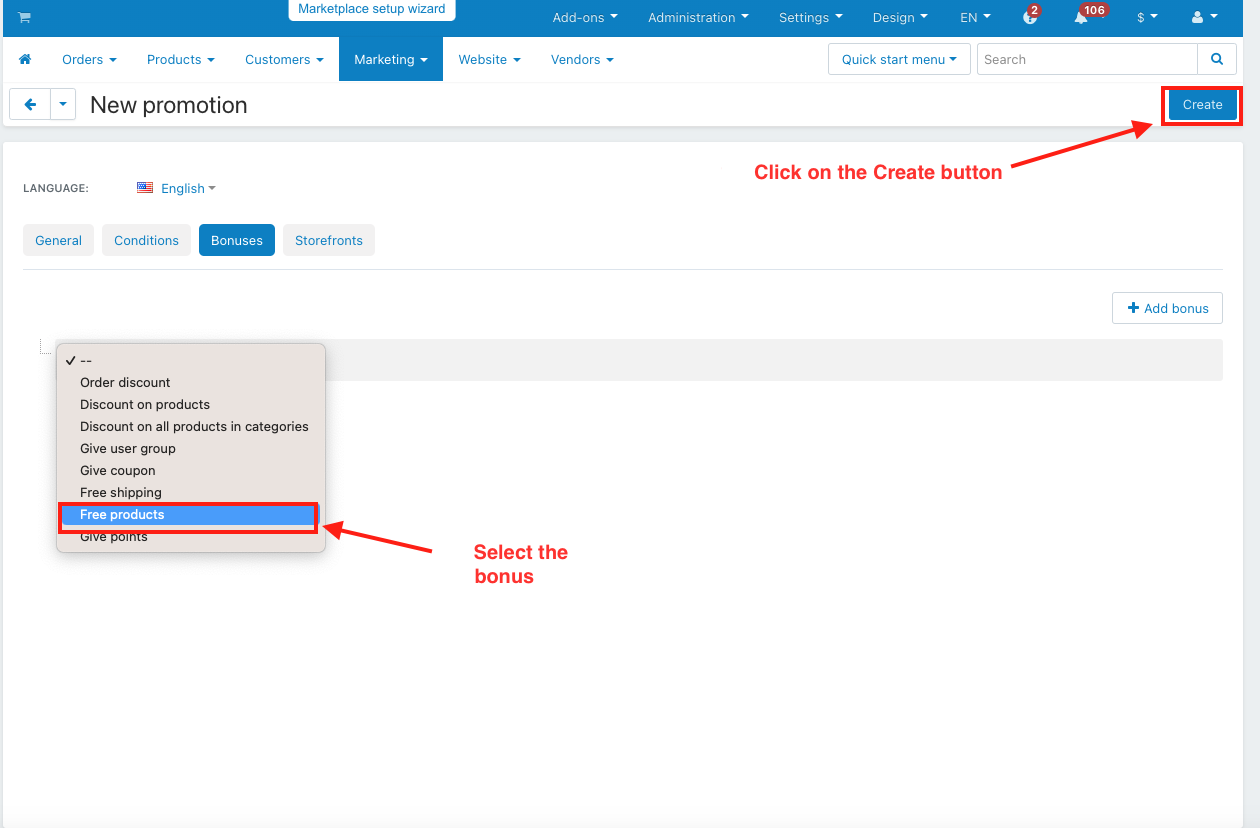Click the search magnifier button
The height and width of the screenshot is (828, 1260).
click(x=1217, y=59)
